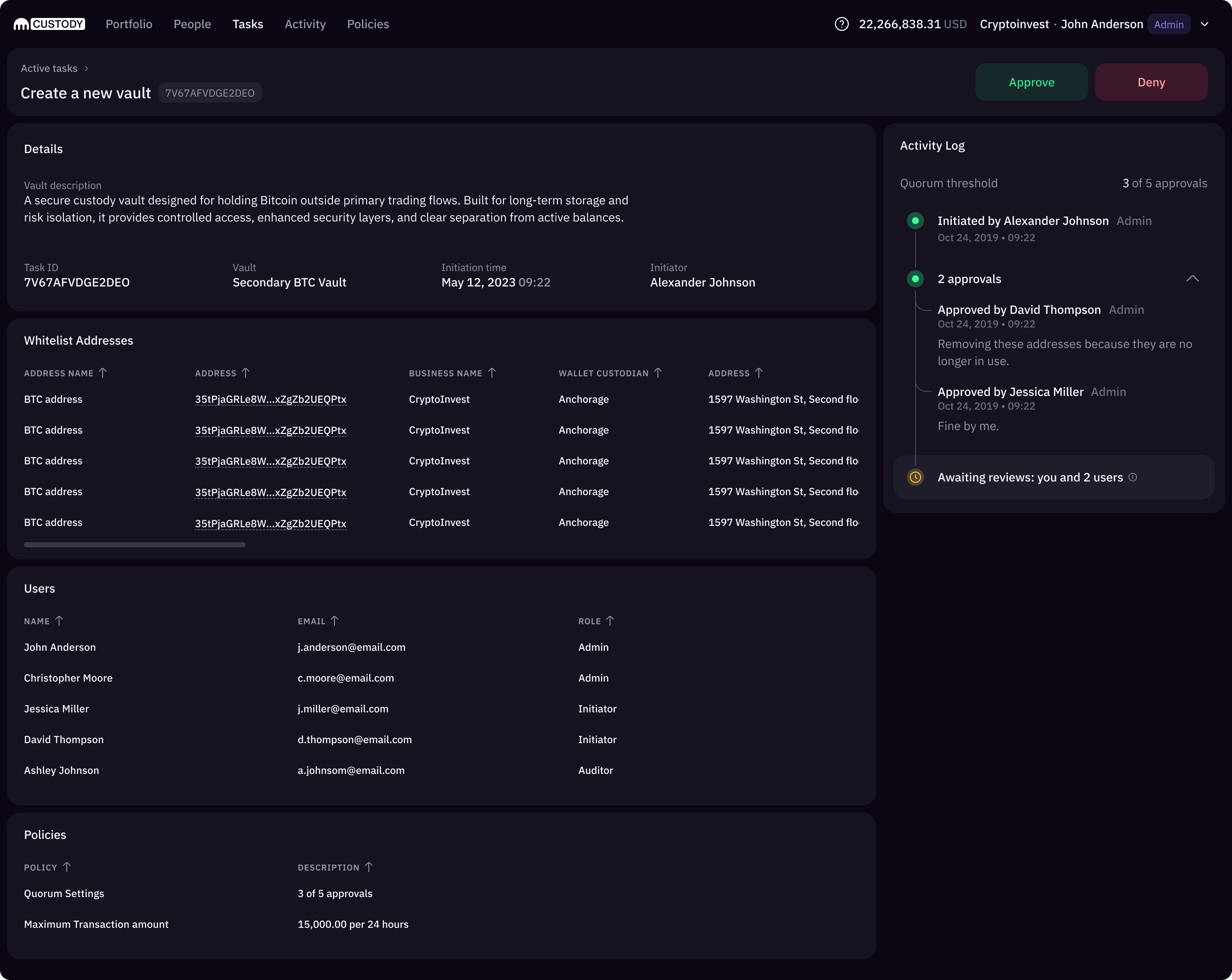Click the green dot beside 2 approvals

(915, 279)
